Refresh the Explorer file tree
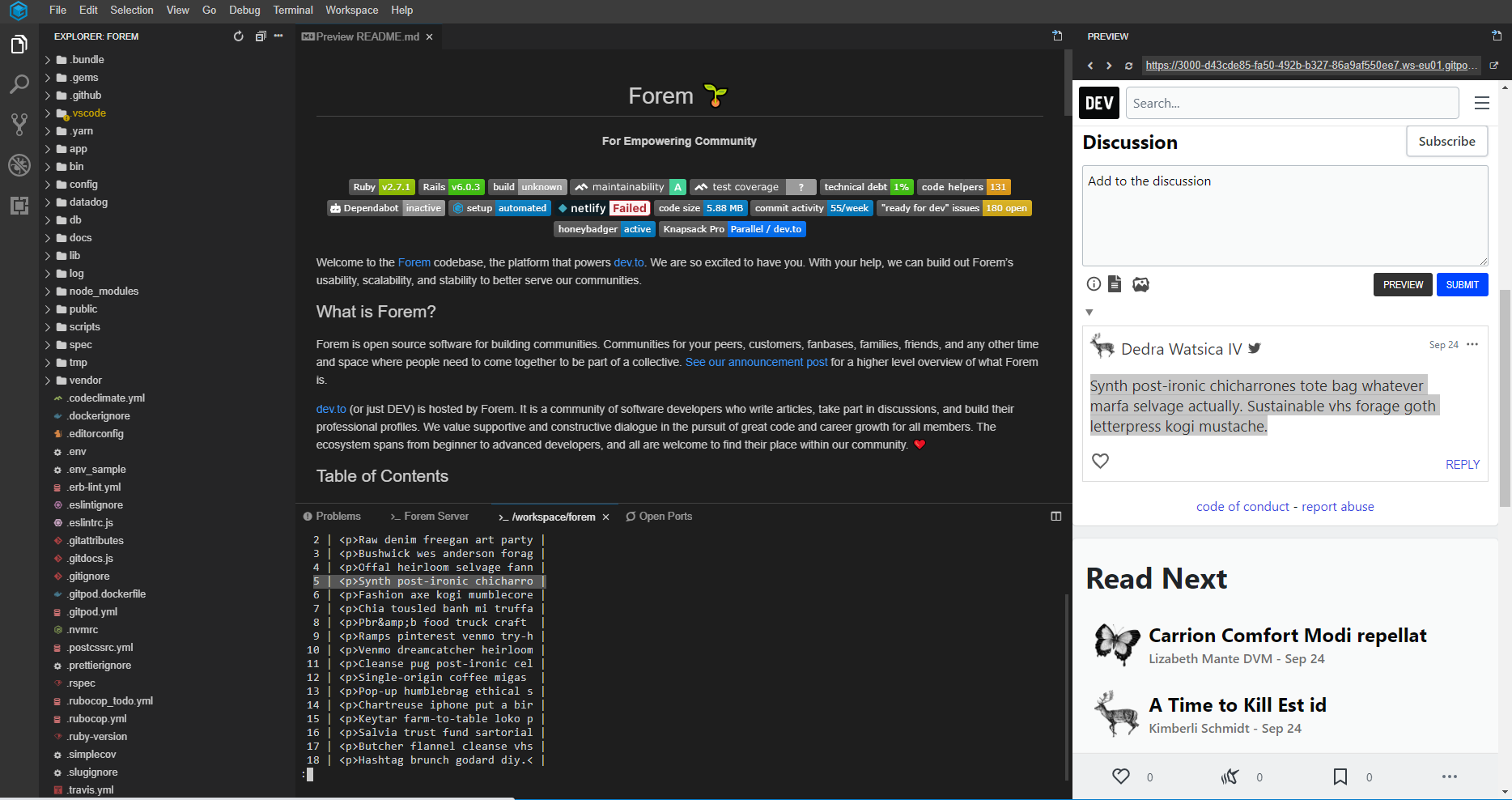The width and height of the screenshot is (1512, 800). pos(238,36)
